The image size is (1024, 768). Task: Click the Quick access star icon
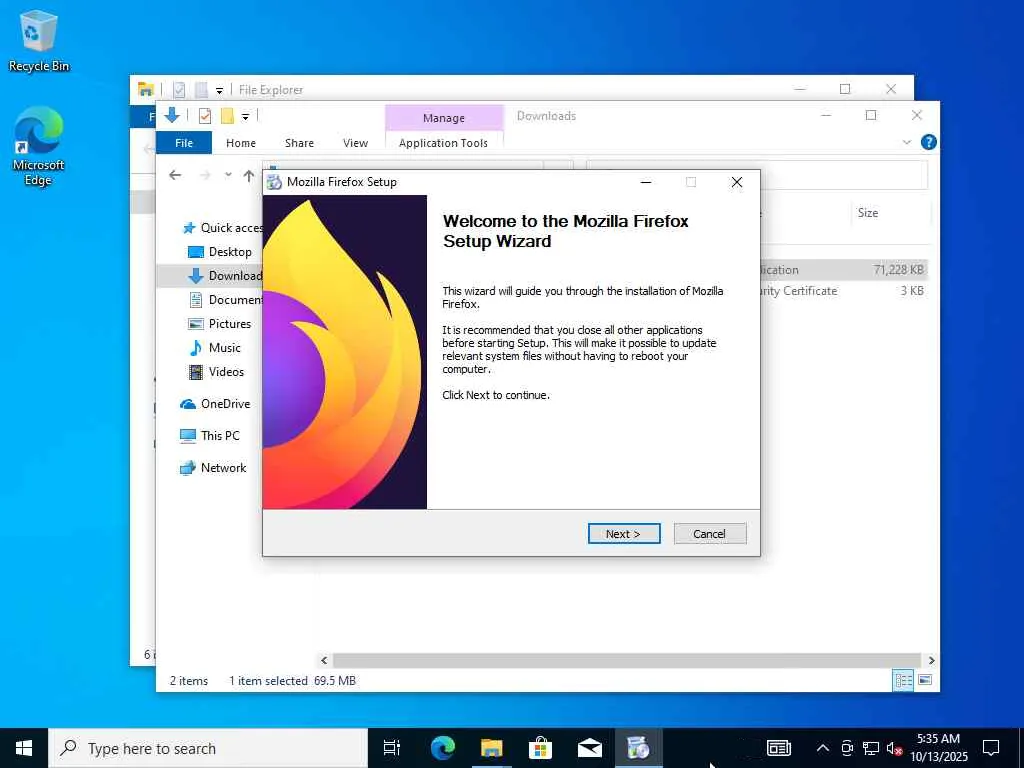pyautogui.click(x=189, y=228)
